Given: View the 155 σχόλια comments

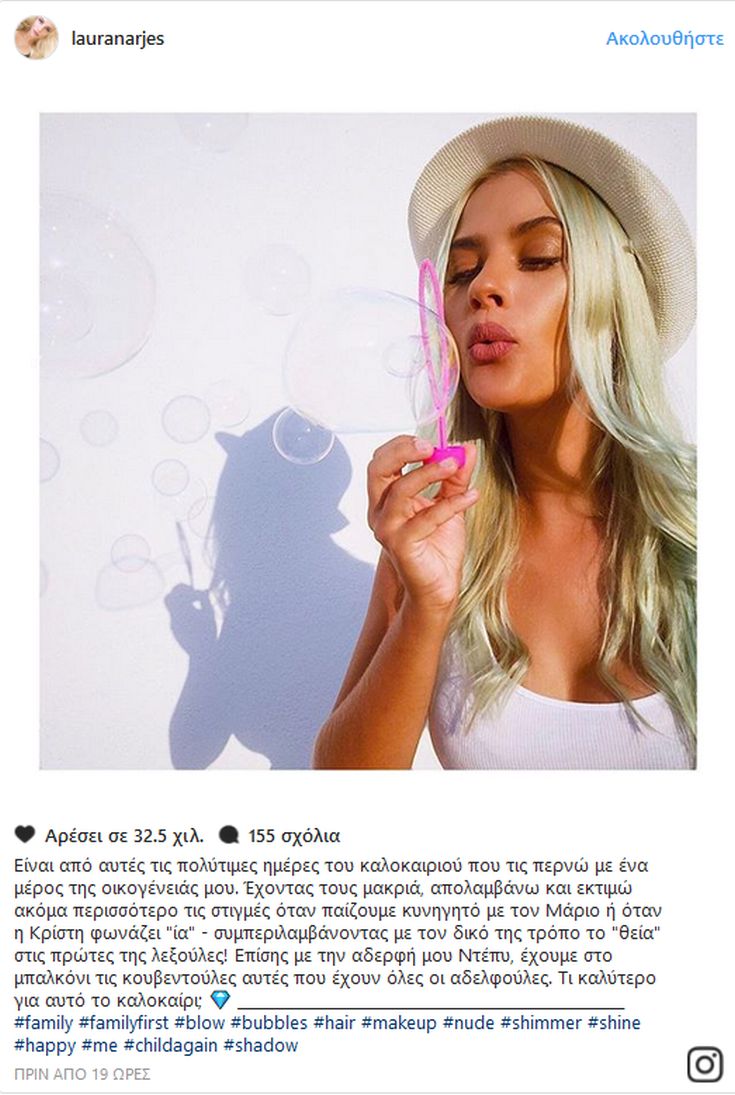Looking at the screenshot, I should pos(294,835).
